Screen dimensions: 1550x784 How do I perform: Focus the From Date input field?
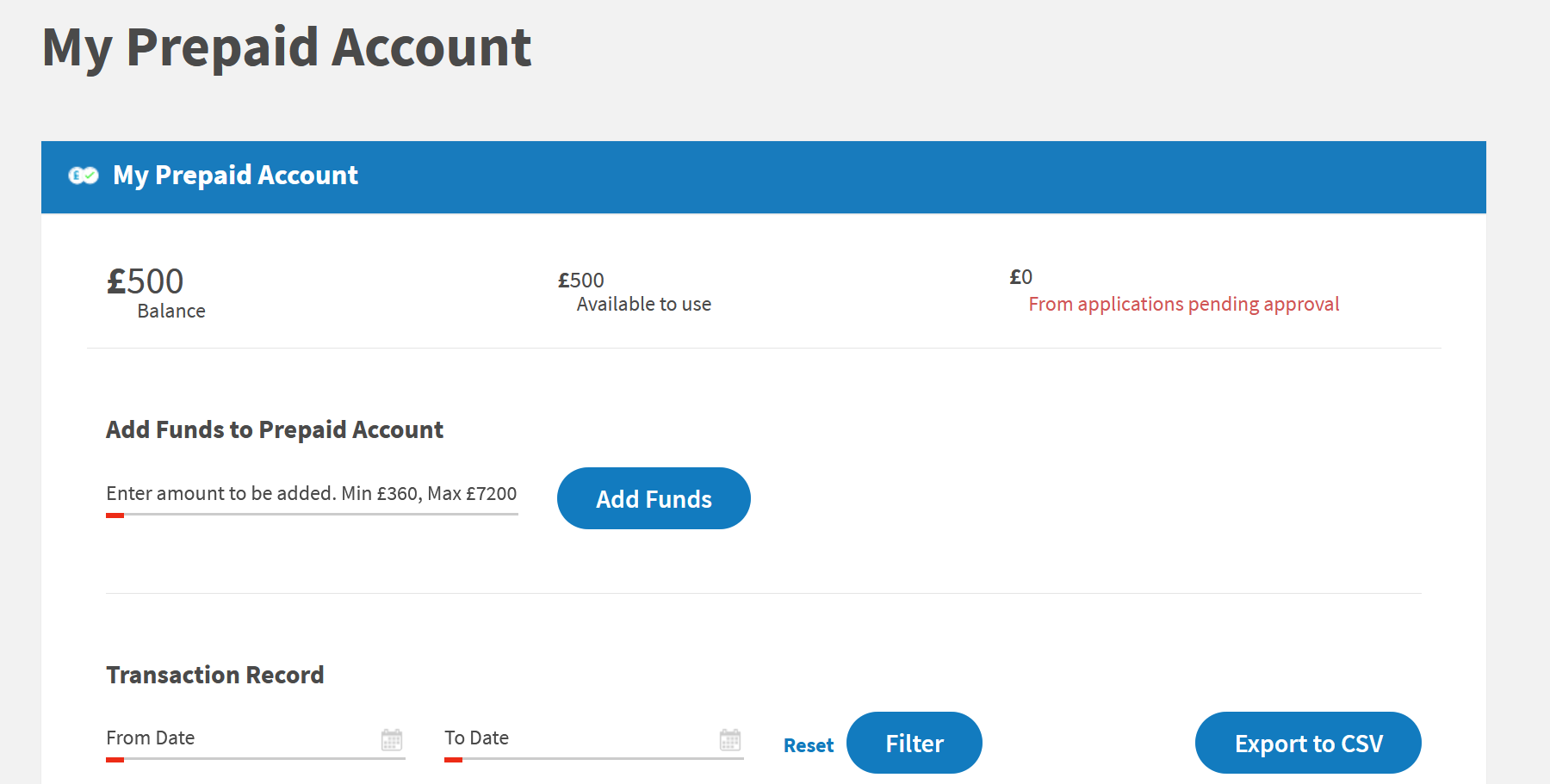pyautogui.click(x=256, y=739)
